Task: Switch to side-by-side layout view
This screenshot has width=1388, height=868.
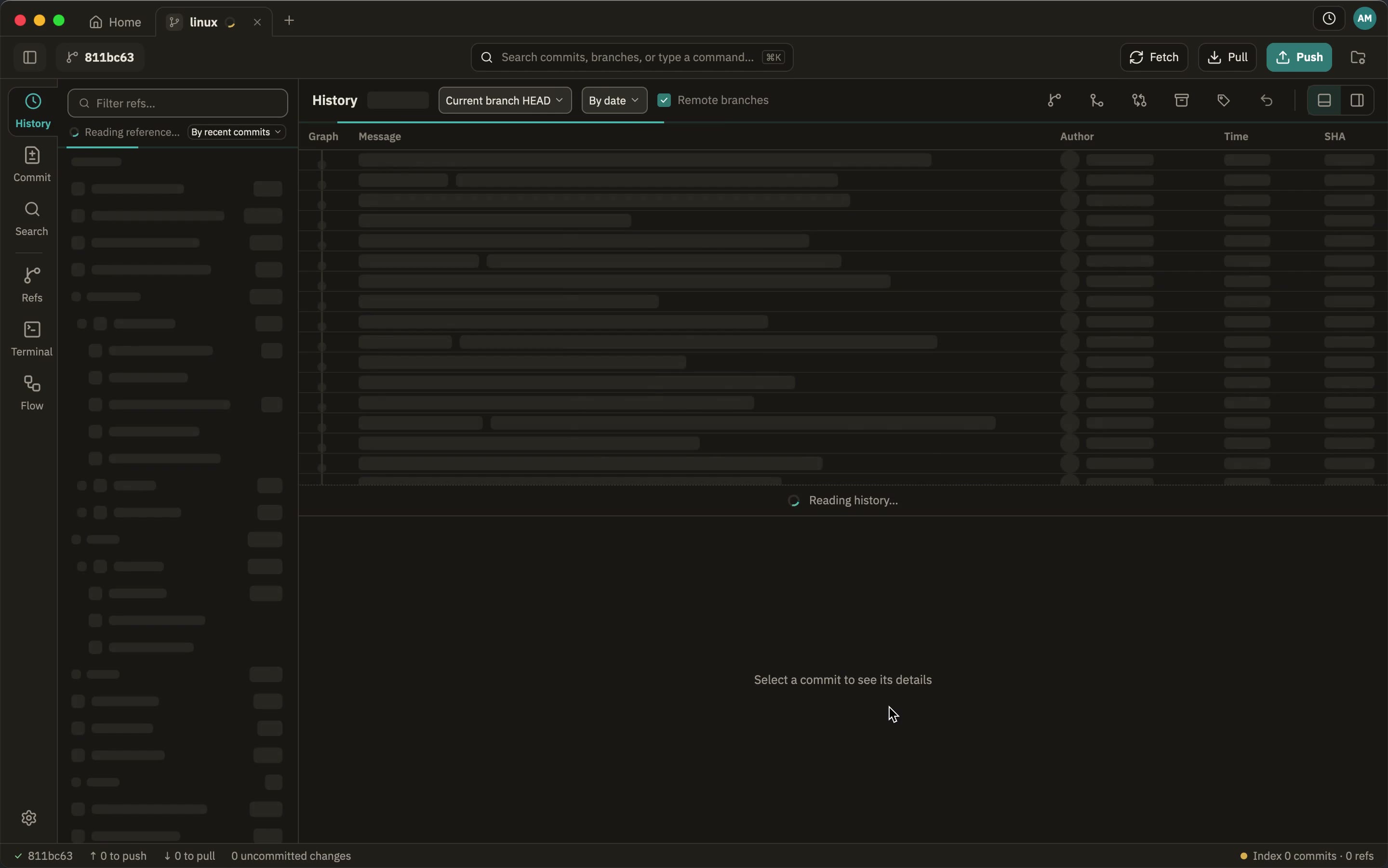Action: (1357, 101)
